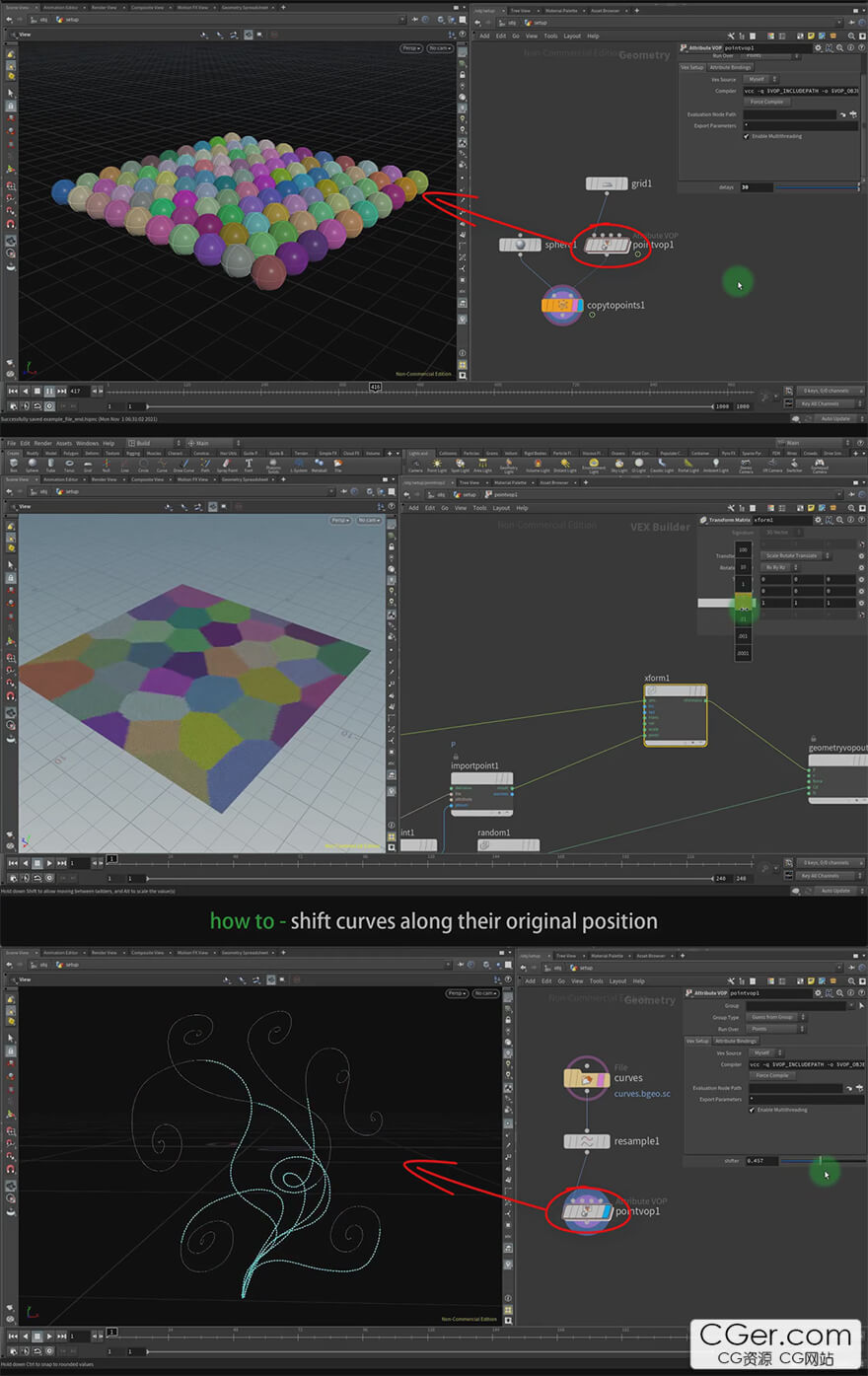Click the Sky Light shelf icon
This screenshot has width=868, height=1376.
coord(619,465)
